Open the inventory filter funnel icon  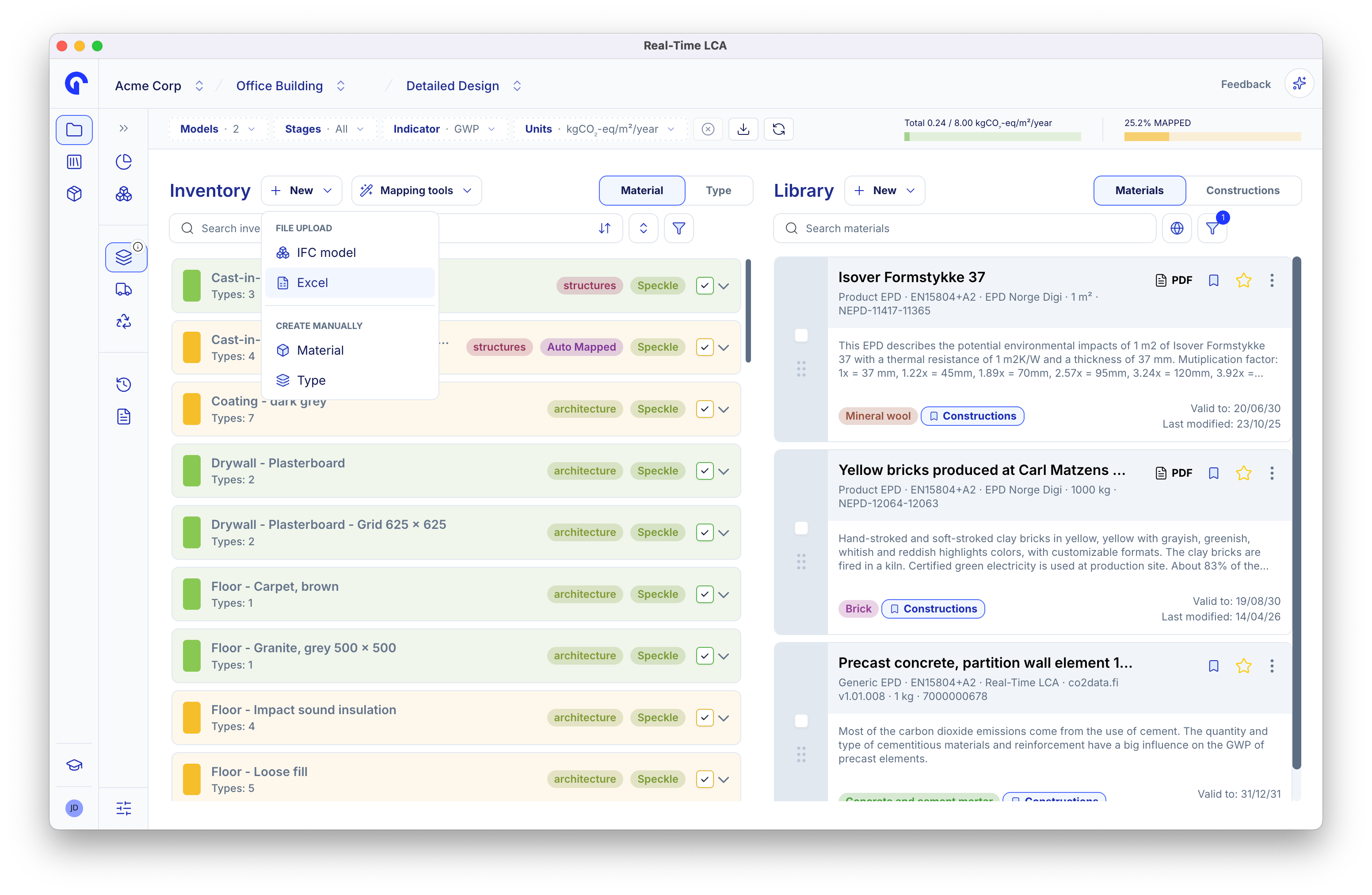(x=678, y=228)
